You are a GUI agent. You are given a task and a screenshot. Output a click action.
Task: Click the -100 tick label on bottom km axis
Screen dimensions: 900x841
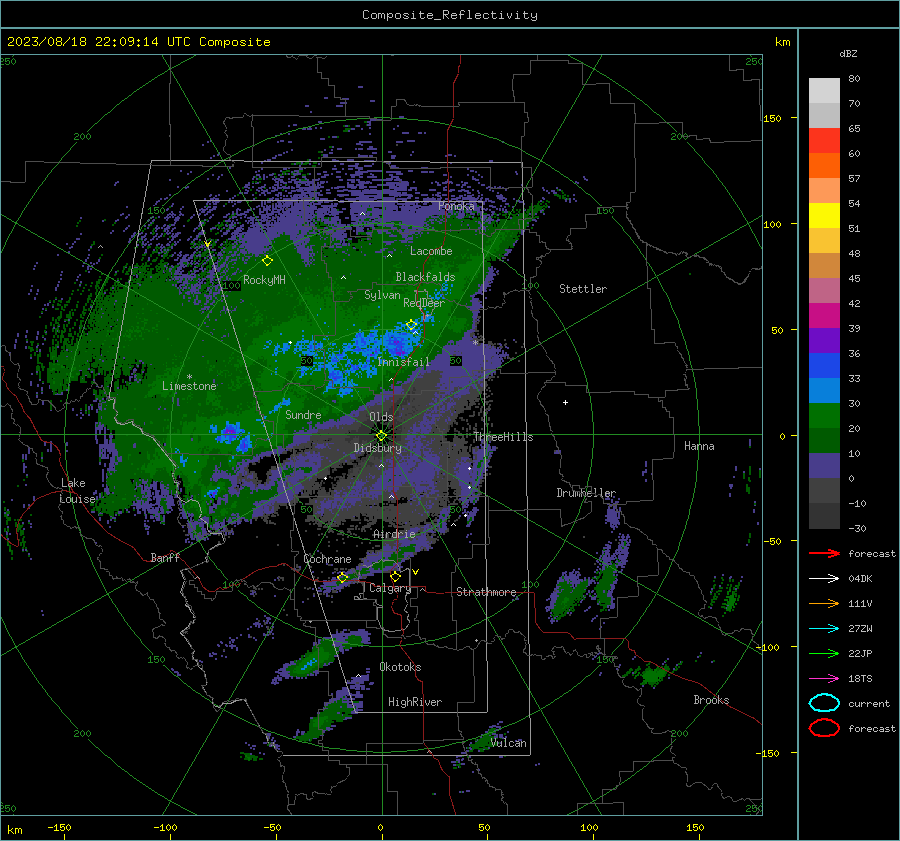165,827
